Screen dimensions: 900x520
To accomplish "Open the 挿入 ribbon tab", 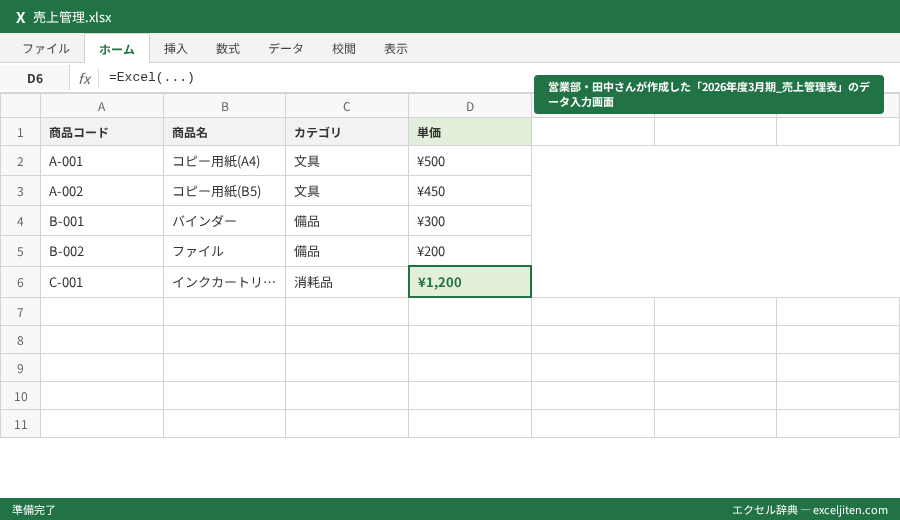I will 176,49.
